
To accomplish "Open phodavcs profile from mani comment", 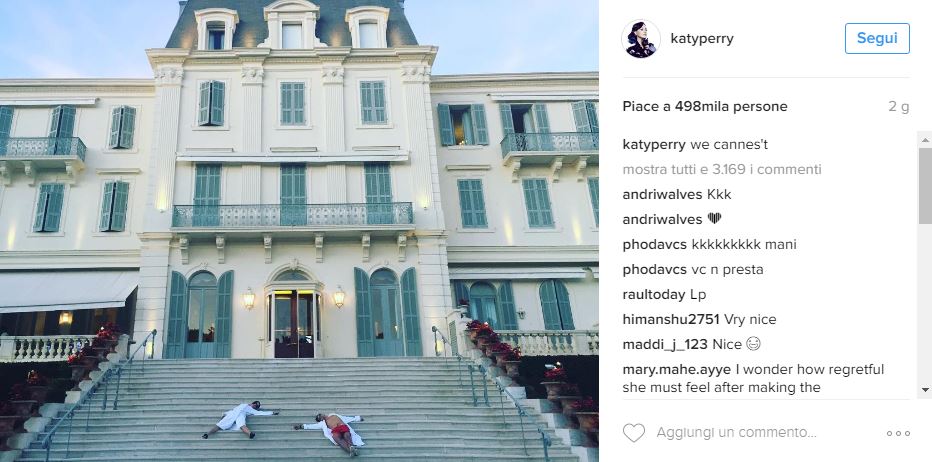I will coord(654,244).
